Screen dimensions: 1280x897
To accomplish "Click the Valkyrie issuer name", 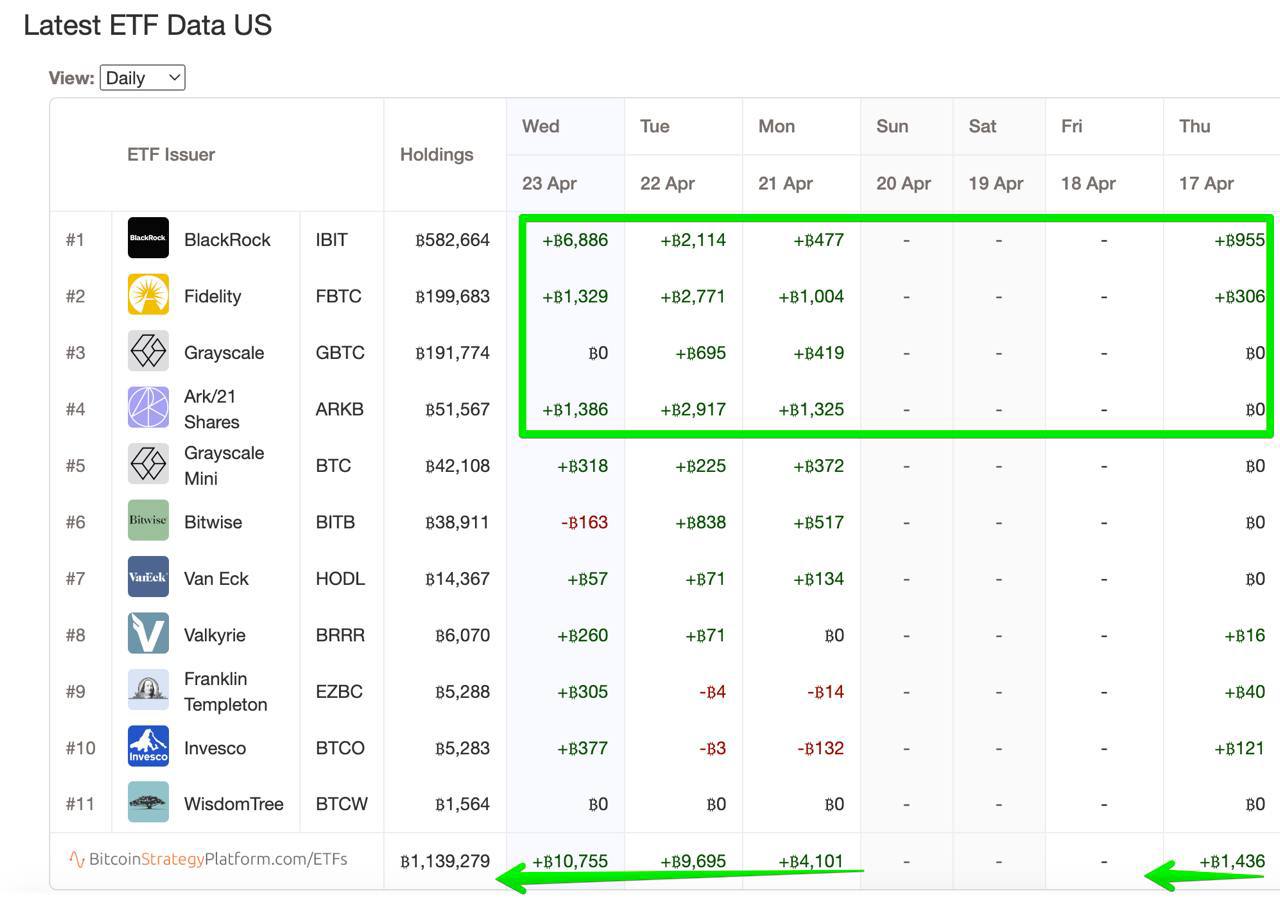I will click(x=215, y=635).
